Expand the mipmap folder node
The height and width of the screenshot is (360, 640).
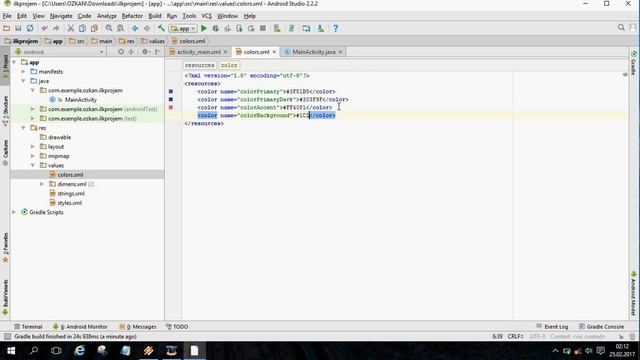click(x=33, y=156)
